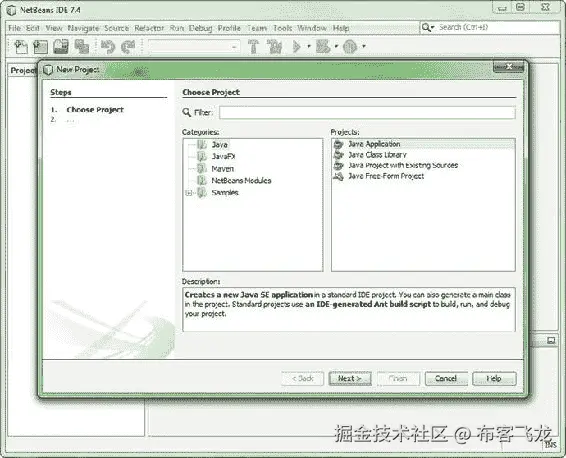Open the Run Project dropdown arrow
566x458 pixels.
coord(309,47)
